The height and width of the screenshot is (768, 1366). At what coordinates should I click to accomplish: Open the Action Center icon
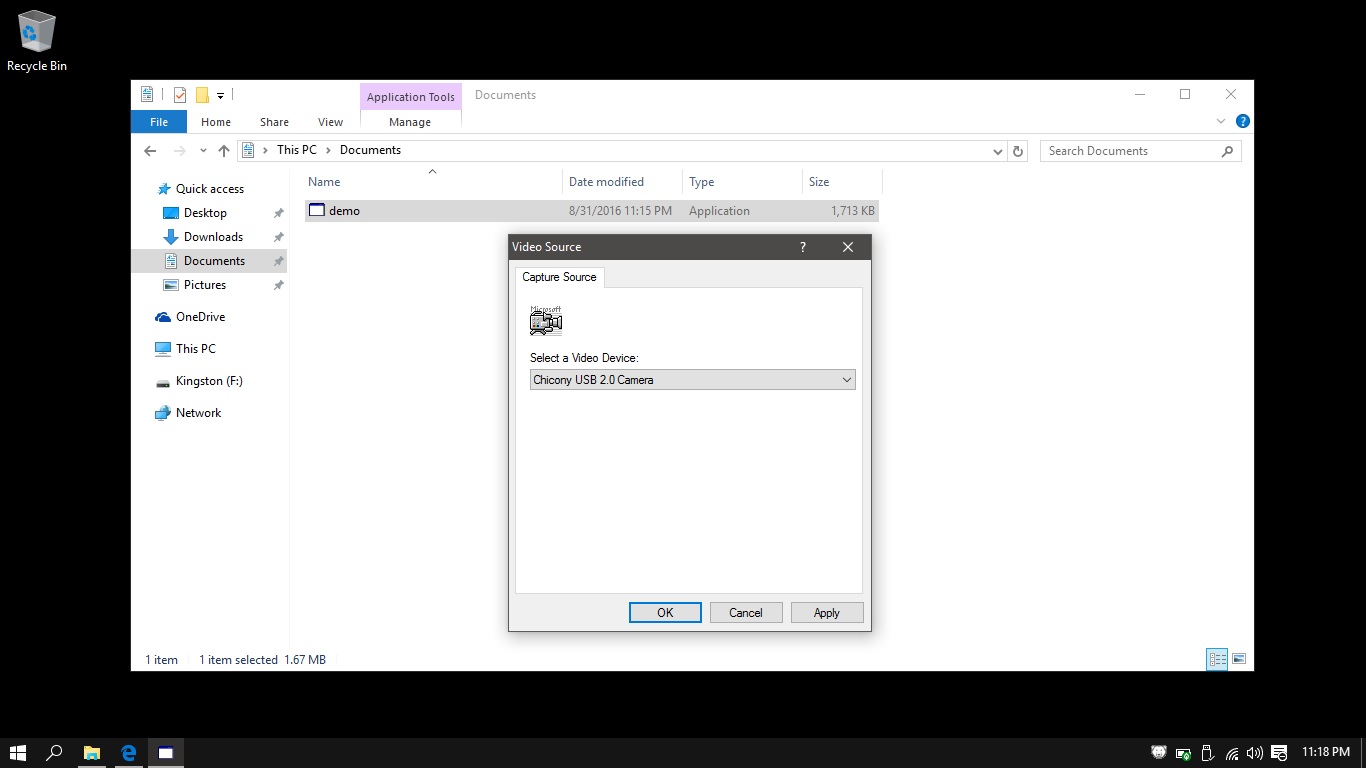[1279, 753]
